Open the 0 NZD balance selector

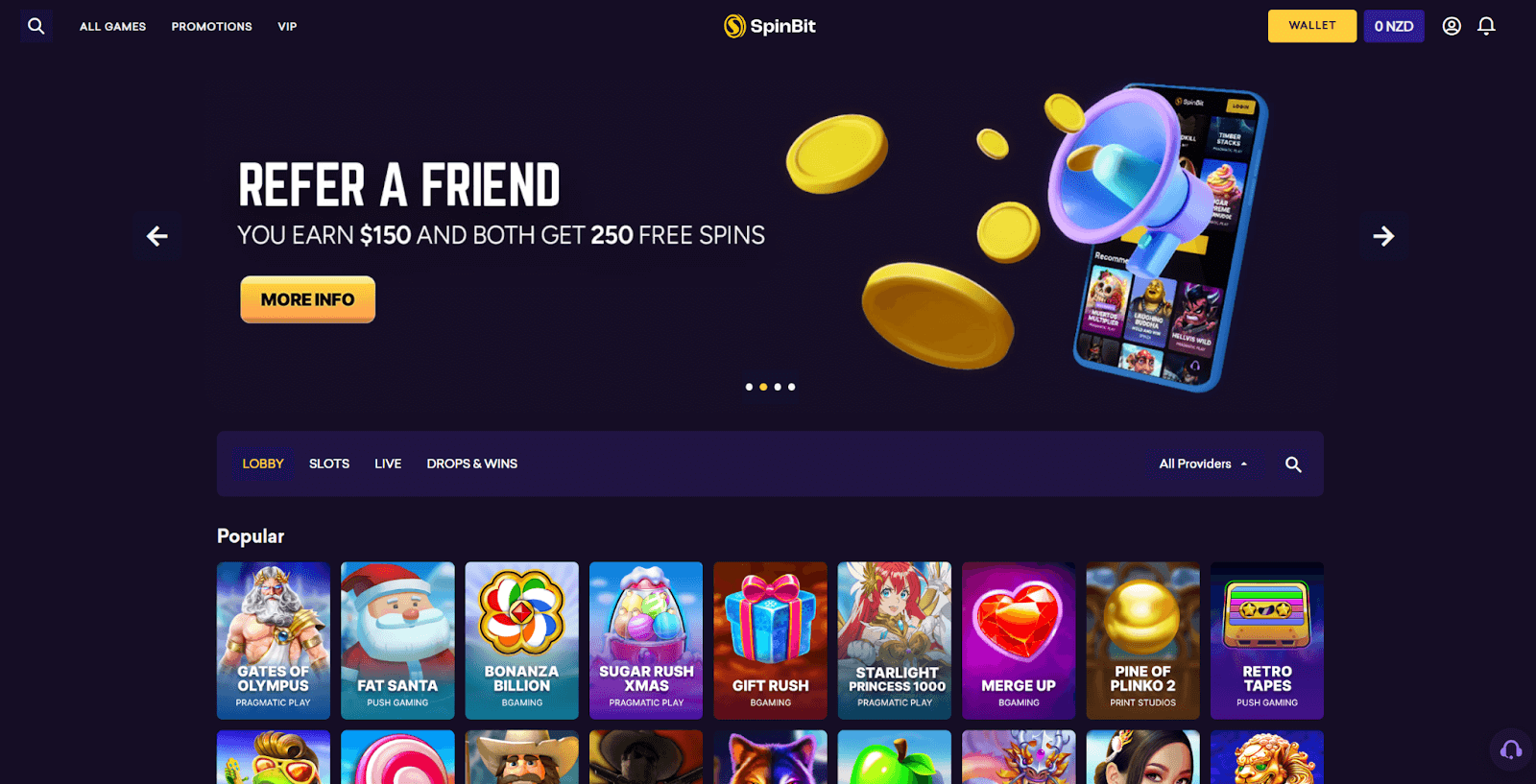(x=1394, y=26)
